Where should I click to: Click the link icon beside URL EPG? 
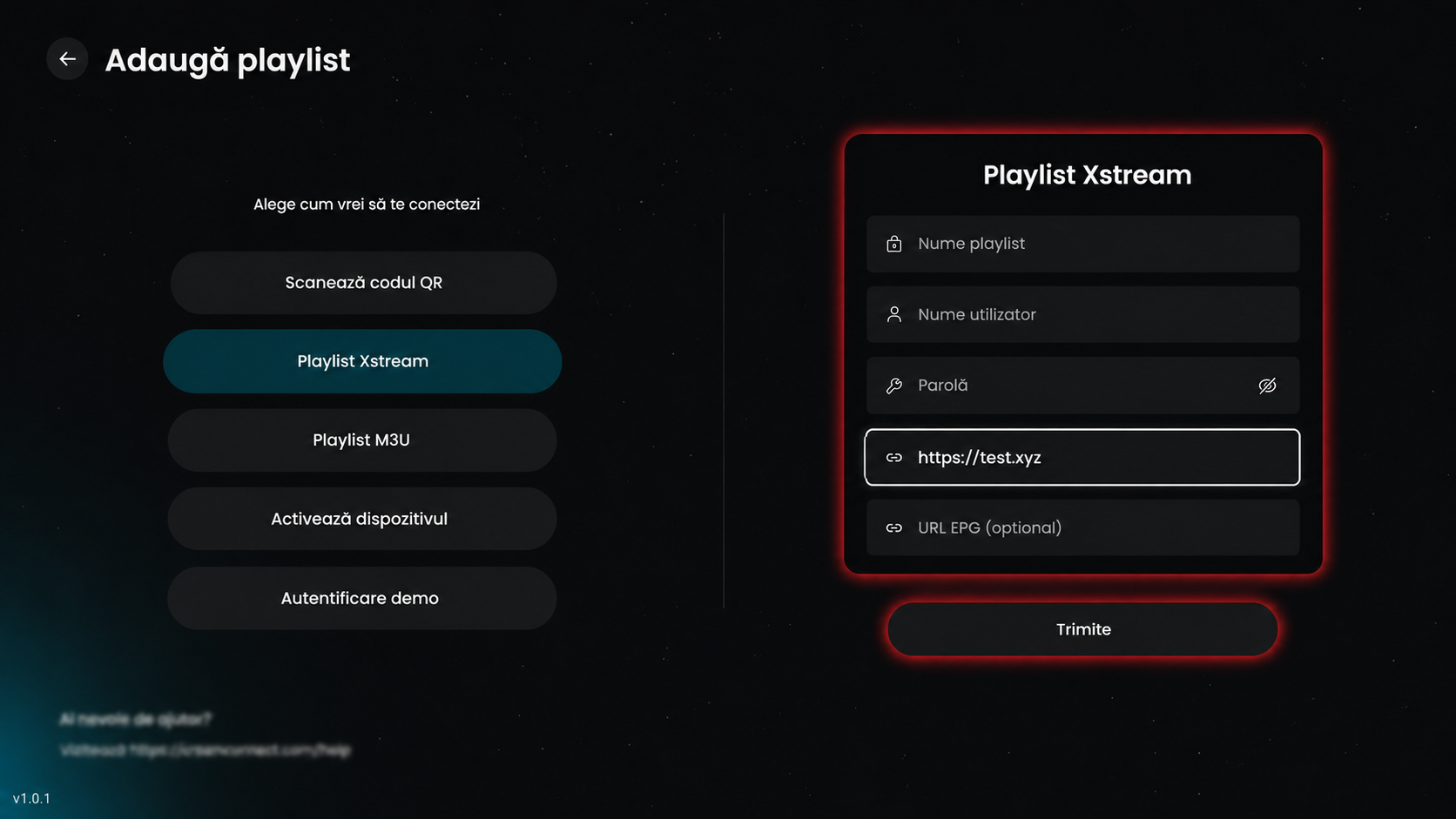(893, 528)
